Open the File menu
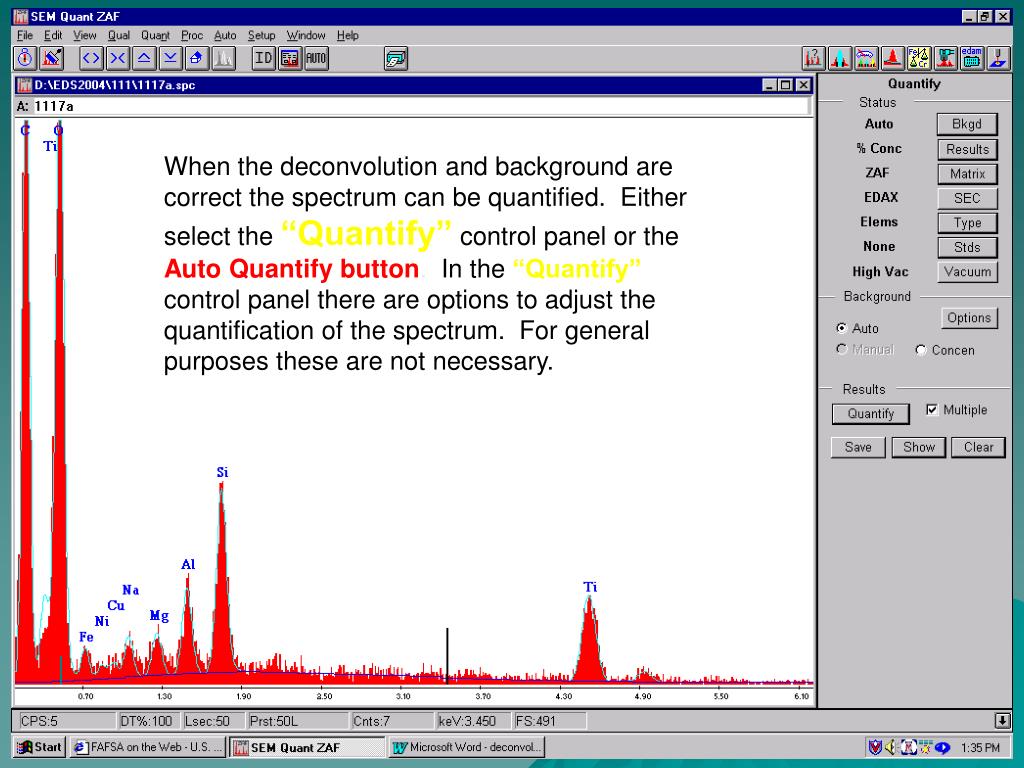This screenshot has height=768, width=1024. tap(25, 35)
